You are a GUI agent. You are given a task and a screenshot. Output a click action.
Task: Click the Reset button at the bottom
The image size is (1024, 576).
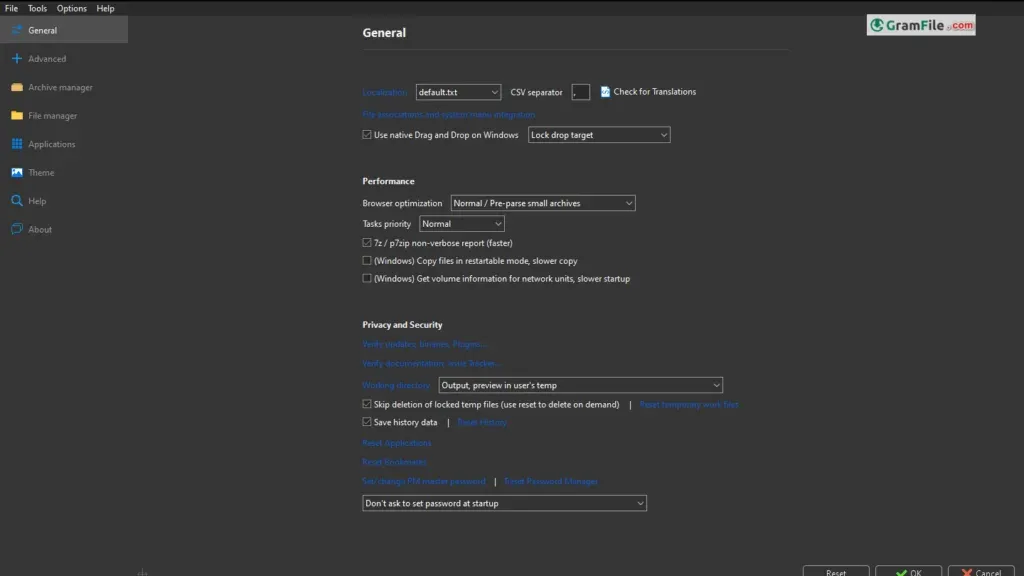pyautogui.click(x=836, y=571)
